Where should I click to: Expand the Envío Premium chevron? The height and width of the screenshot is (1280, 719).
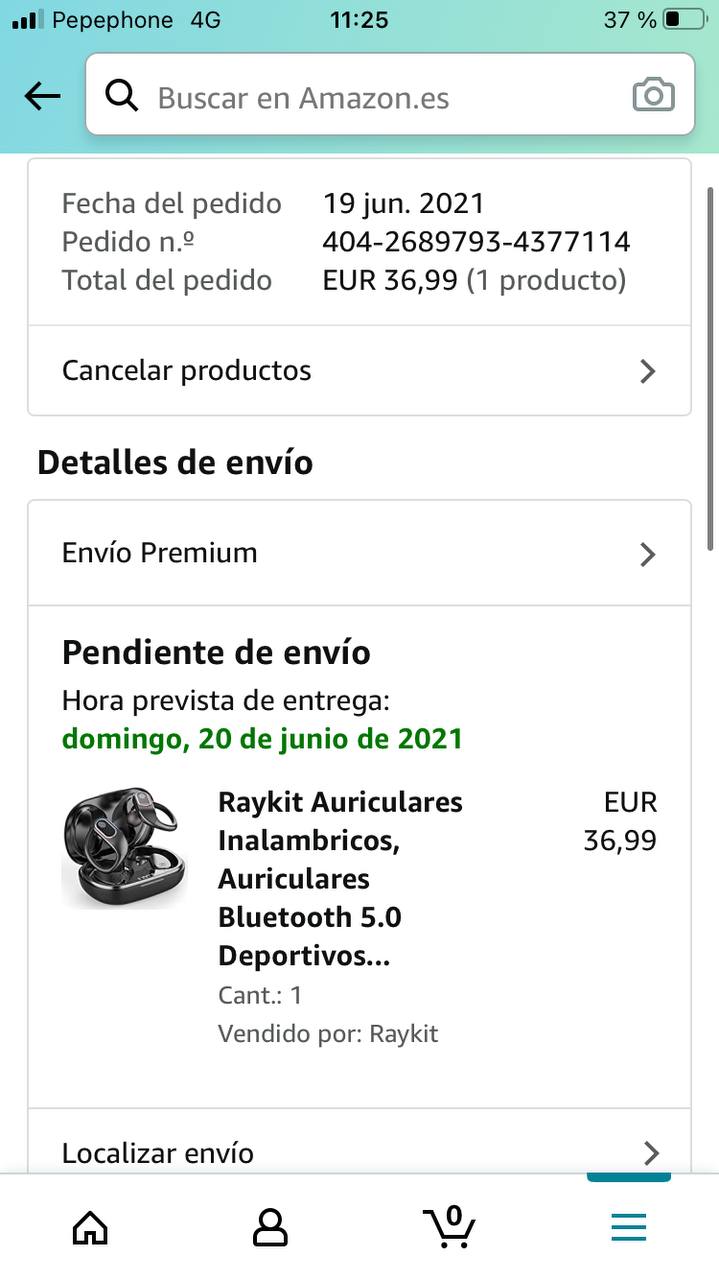647,554
